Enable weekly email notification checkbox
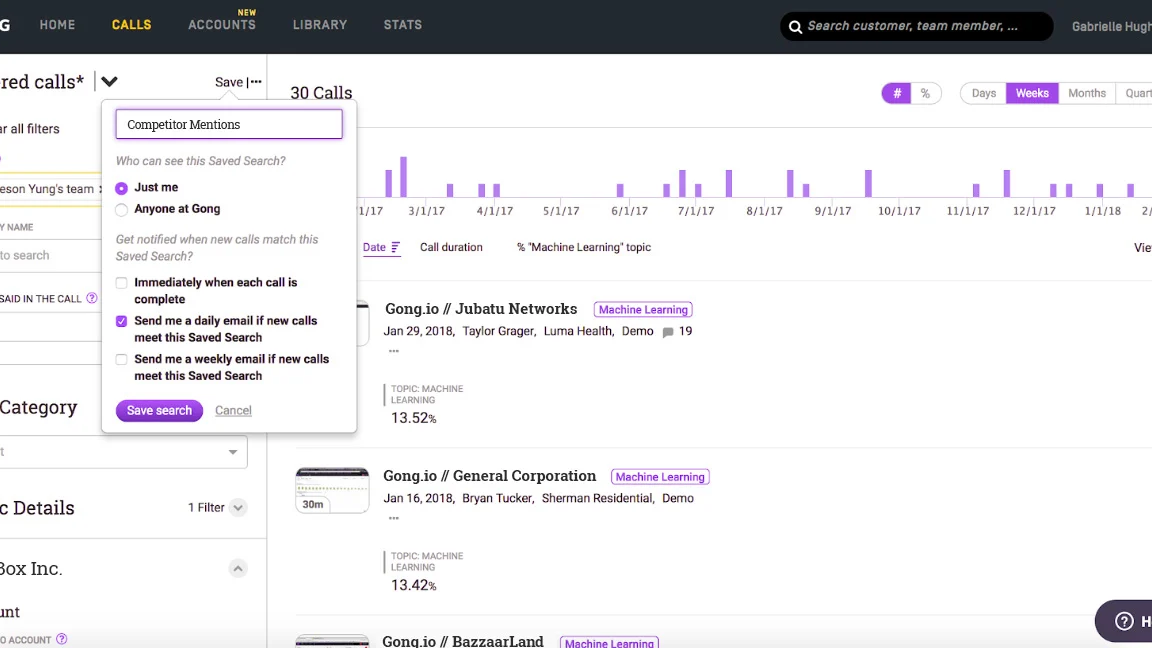 [122, 360]
